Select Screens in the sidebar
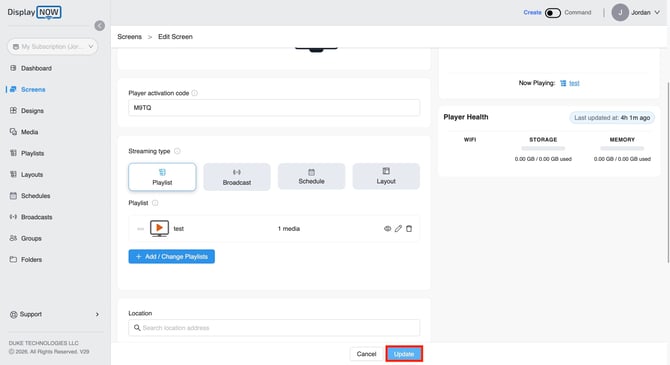This screenshot has width=670, height=365. click(33, 90)
